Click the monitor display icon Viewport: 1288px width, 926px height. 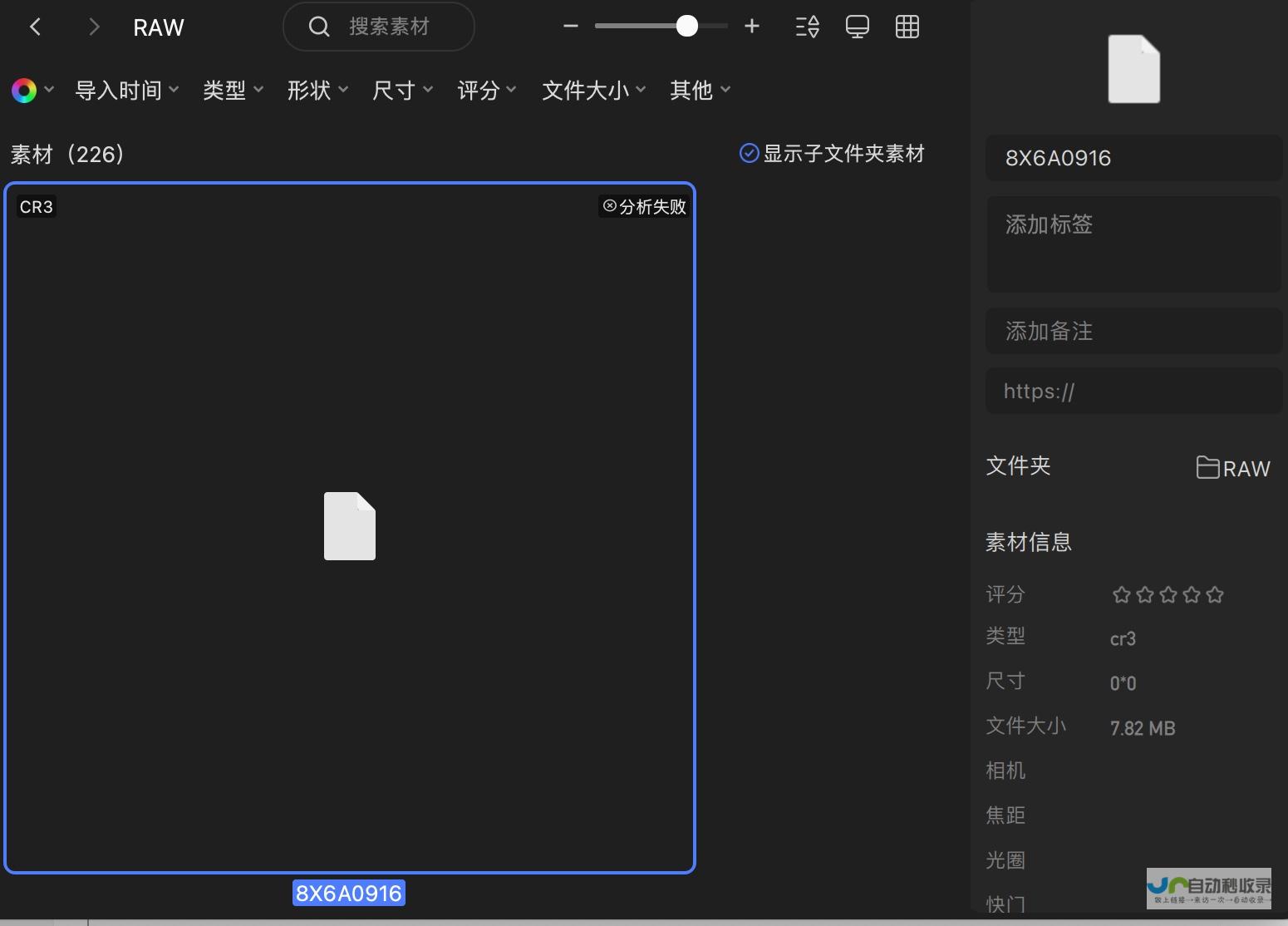[858, 27]
